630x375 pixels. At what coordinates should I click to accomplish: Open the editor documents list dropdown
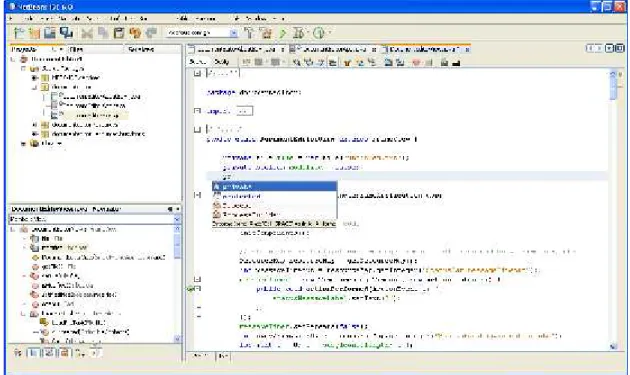click(x=610, y=49)
